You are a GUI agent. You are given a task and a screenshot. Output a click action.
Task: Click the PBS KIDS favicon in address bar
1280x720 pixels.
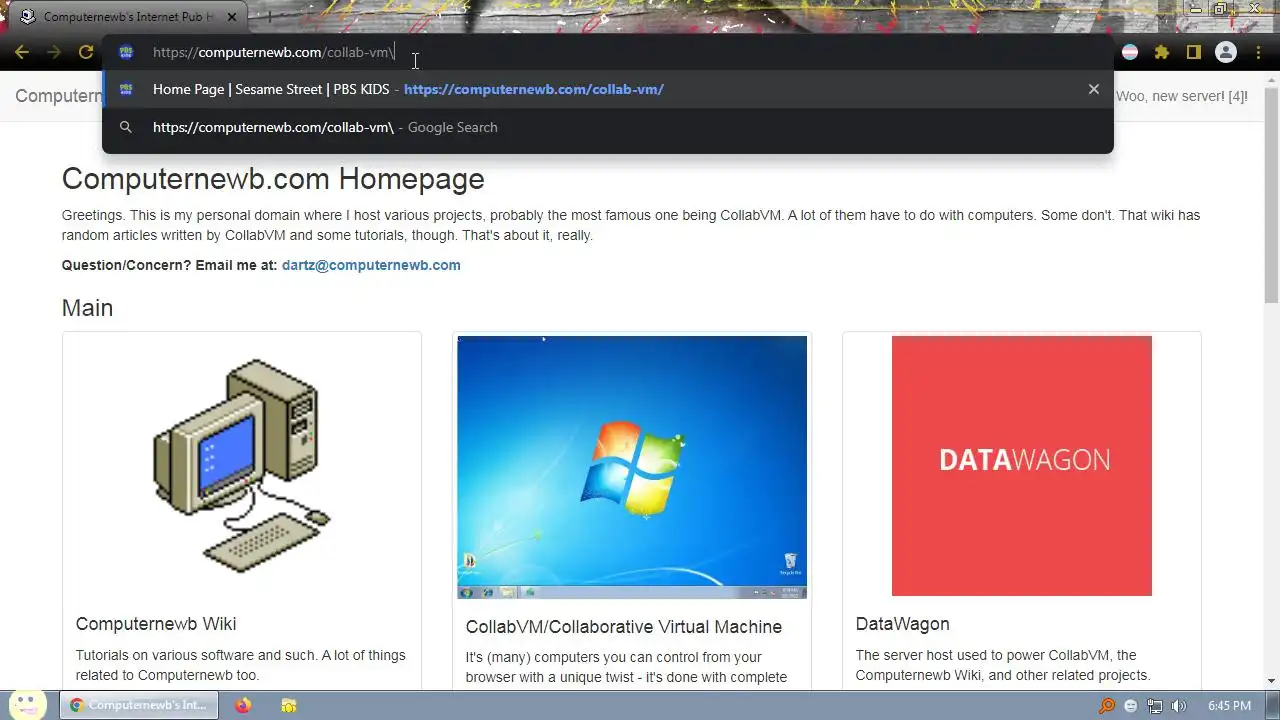coord(126,52)
